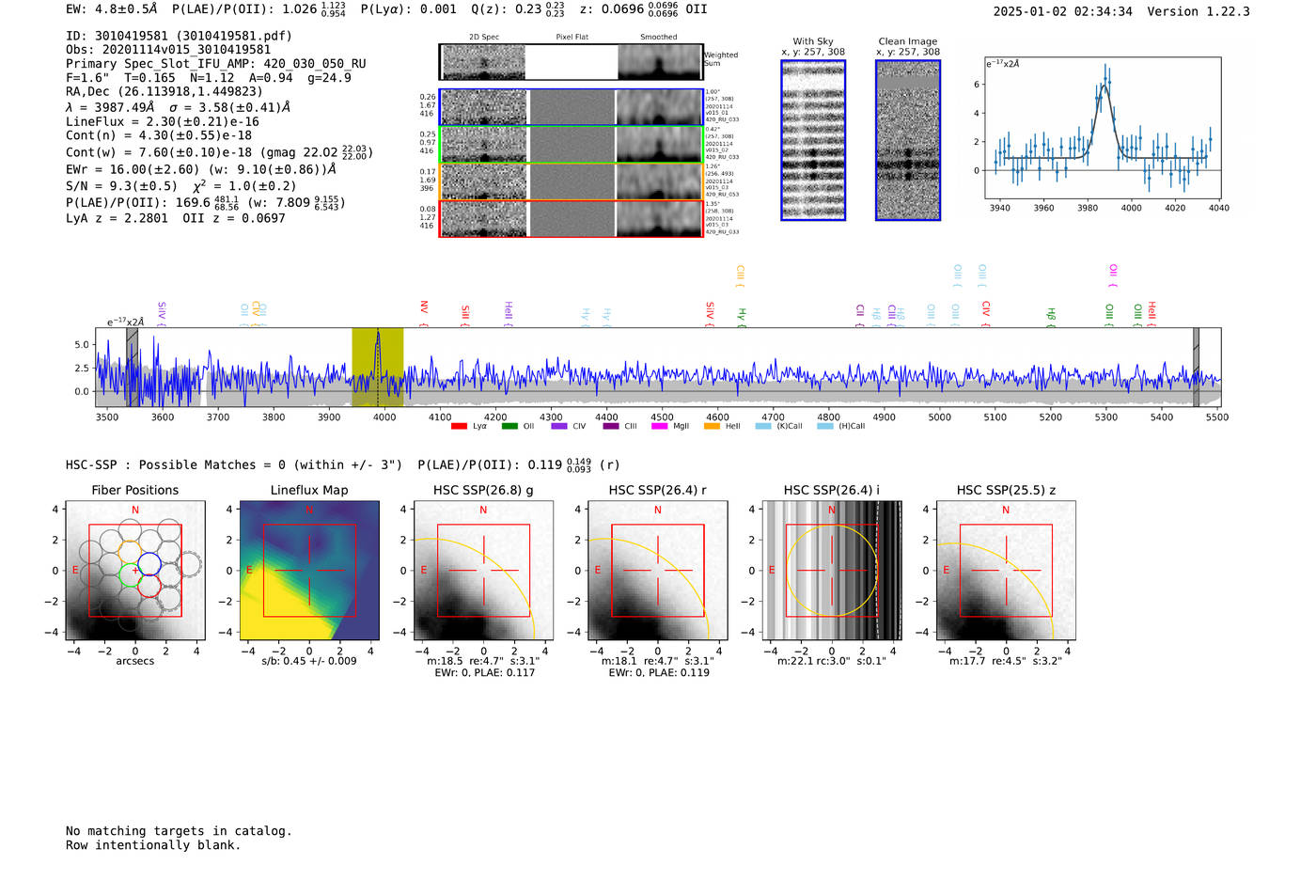The image size is (1316, 896).
Task: Click the yellow highlighted region near 4000Å
Action: click(378, 368)
